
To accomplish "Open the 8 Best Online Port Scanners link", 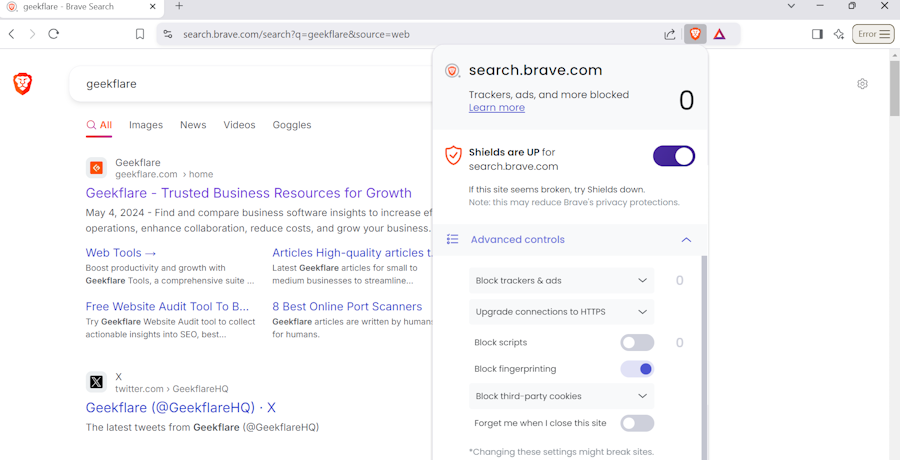I will [347, 306].
